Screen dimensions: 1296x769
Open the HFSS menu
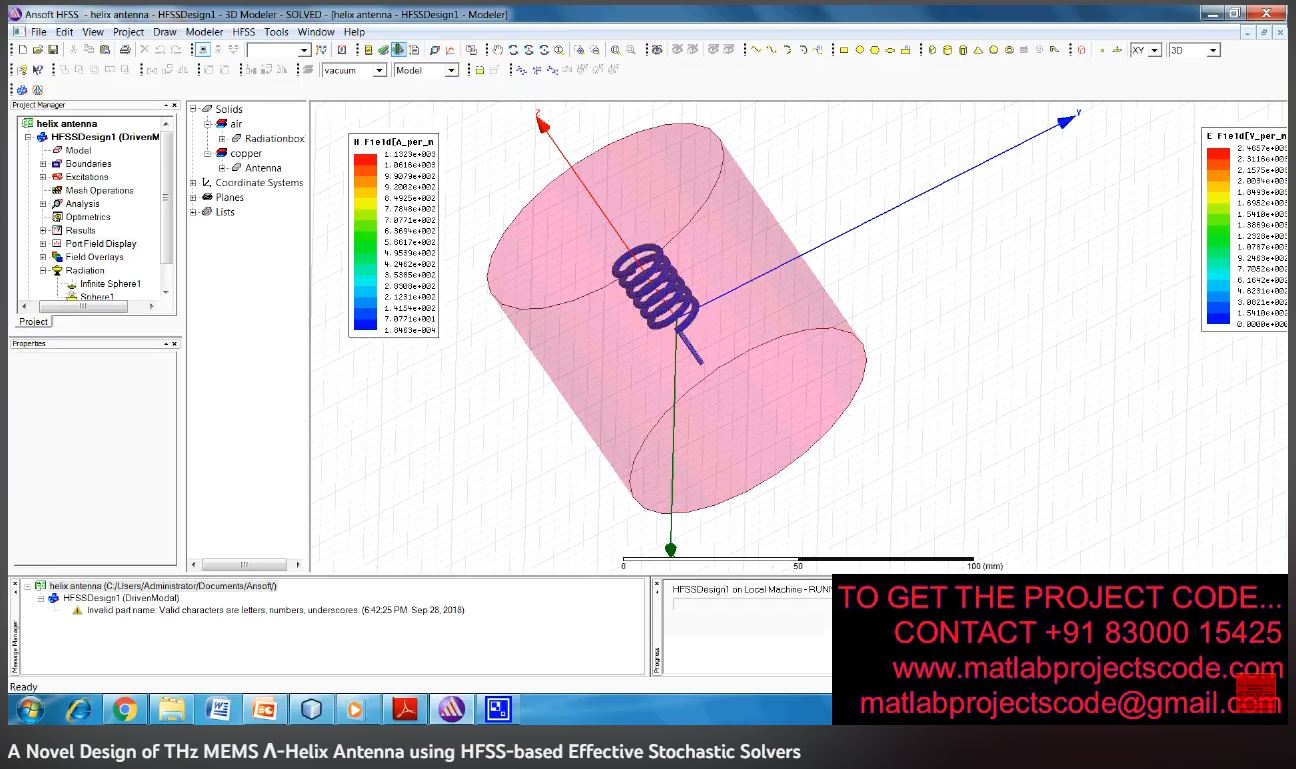pos(243,32)
